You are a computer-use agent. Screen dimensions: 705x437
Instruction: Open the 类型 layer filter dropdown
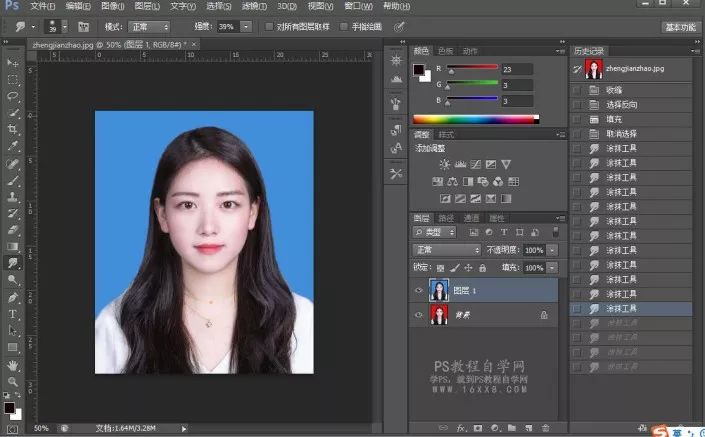[x=434, y=232]
